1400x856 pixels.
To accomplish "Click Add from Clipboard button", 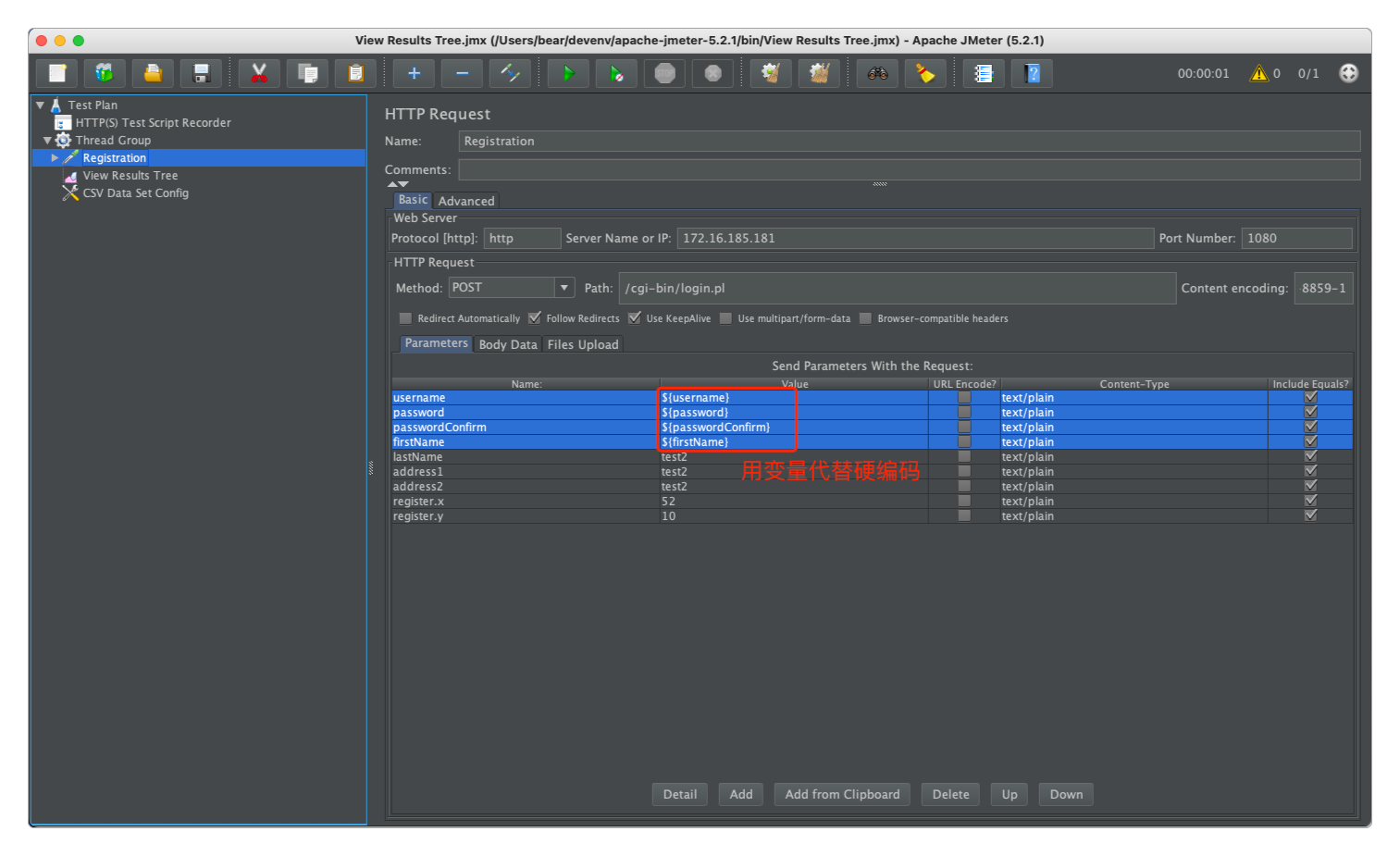I will tap(842, 794).
